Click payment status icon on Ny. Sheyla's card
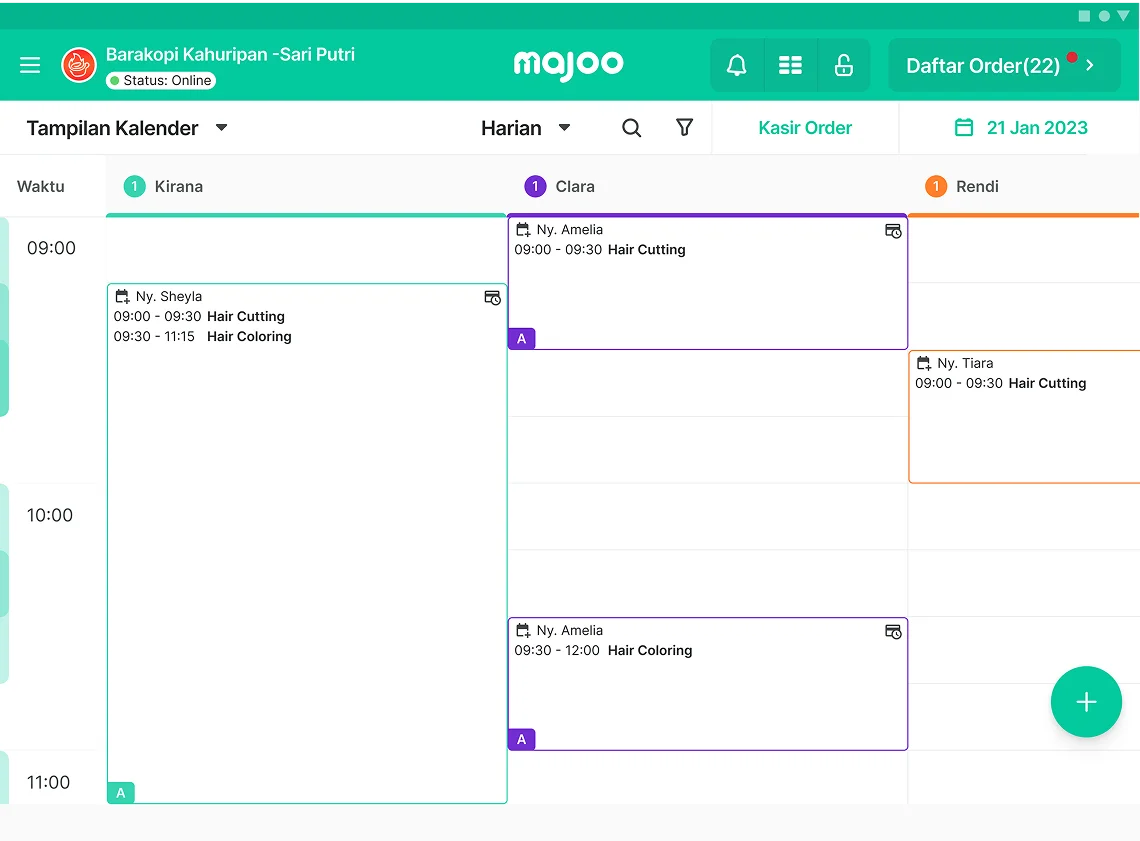The height and width of the screenshot is (841, 1140). [x=492, y=298]
